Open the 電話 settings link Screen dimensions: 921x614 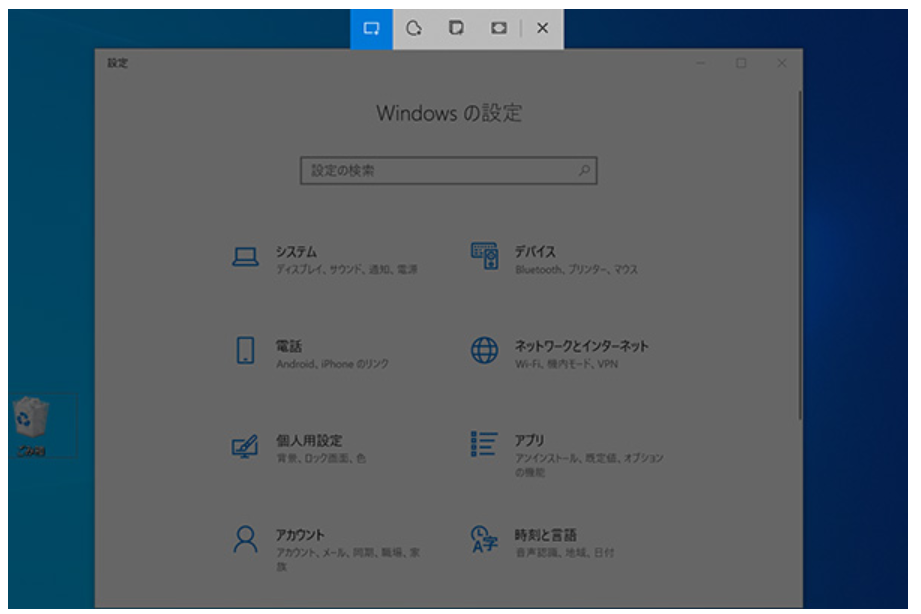(x=289, y=346)
